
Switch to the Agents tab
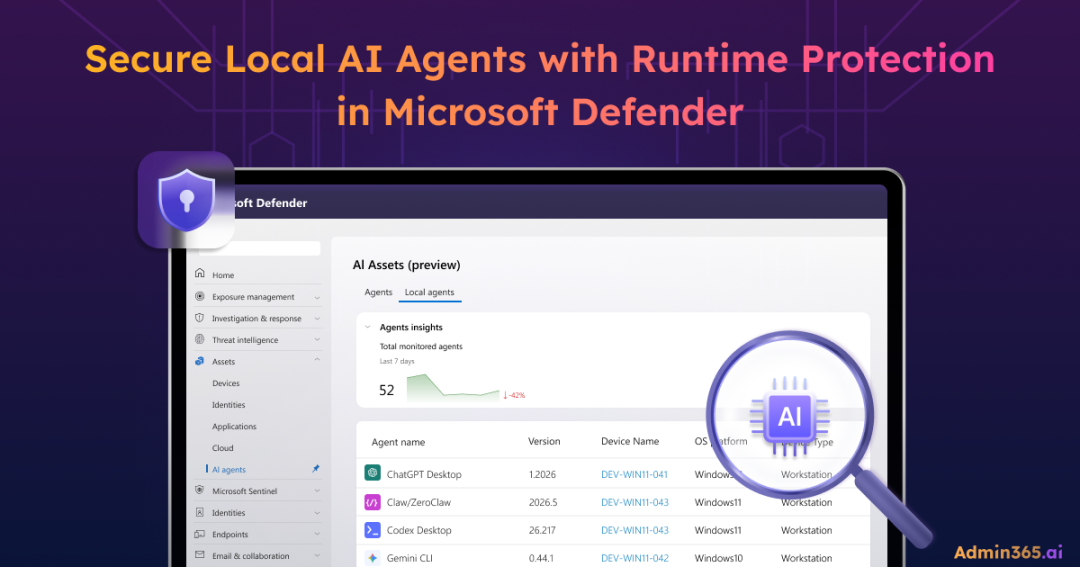pos(378,292)
